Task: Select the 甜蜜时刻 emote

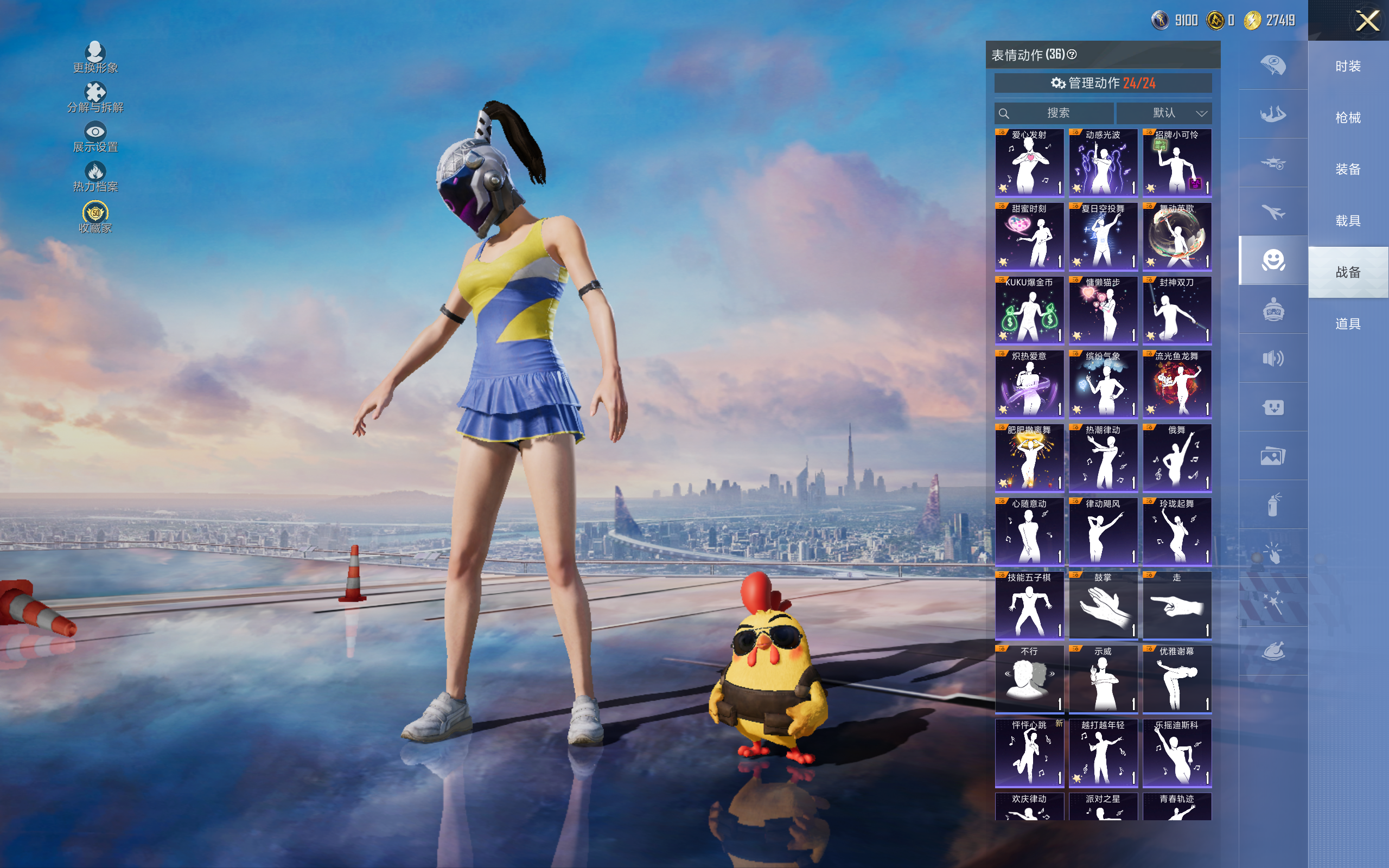Action: (1029, 236)
